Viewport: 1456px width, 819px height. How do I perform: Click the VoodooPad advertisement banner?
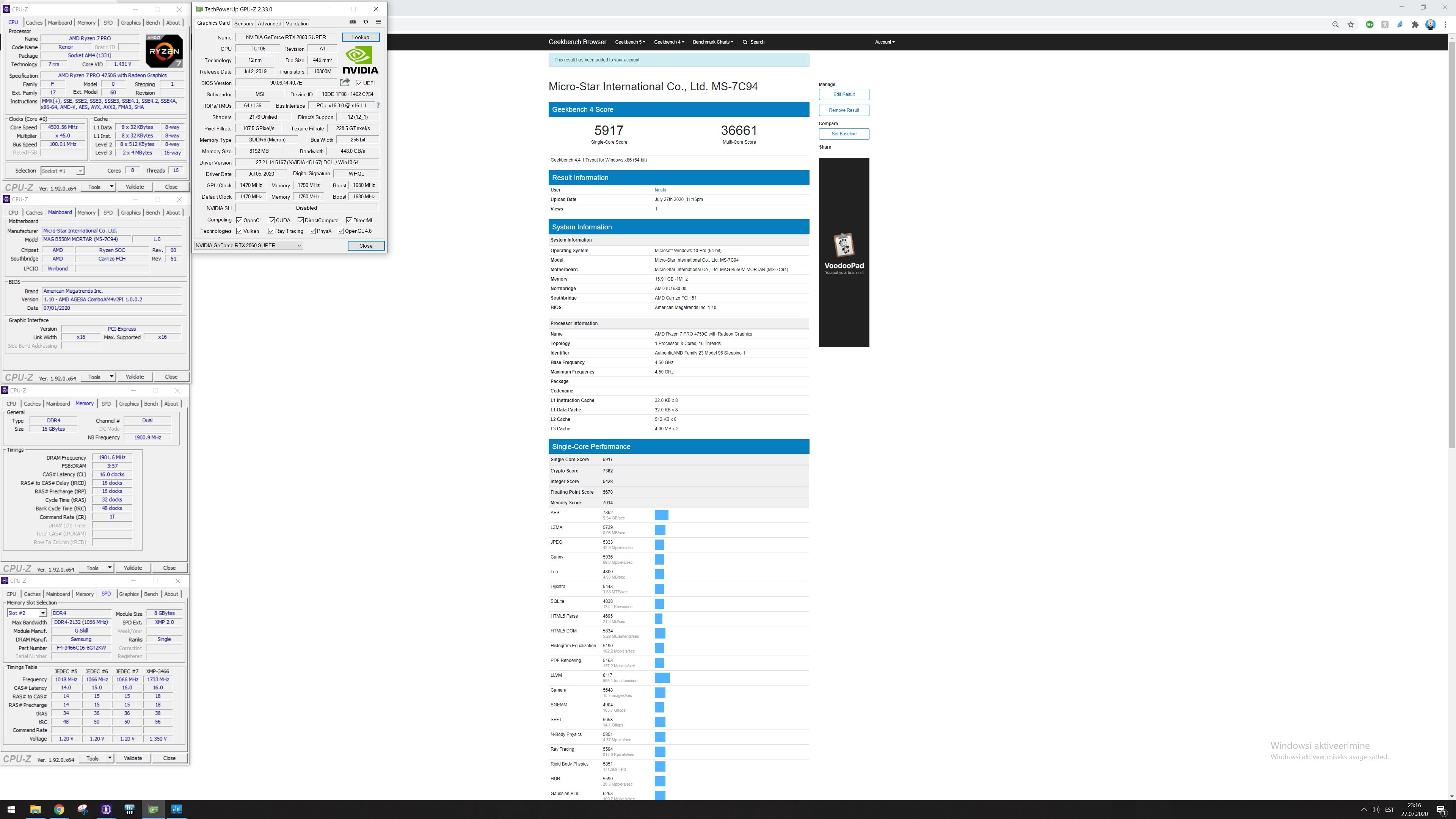pos(844,253)
